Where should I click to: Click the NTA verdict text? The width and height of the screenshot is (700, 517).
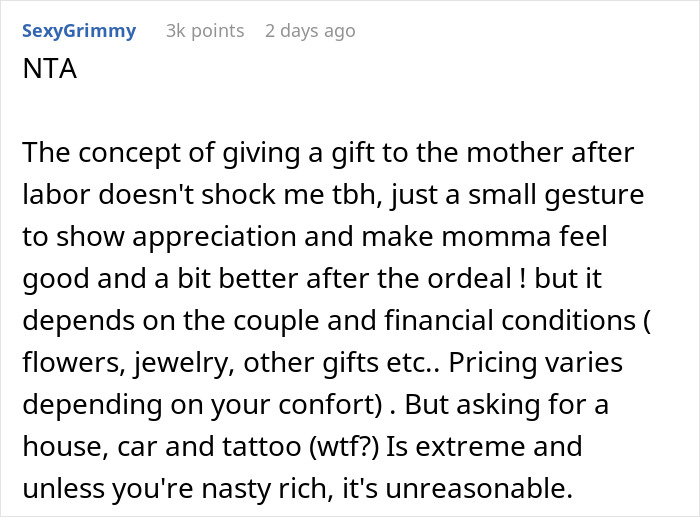coord(44,73)
